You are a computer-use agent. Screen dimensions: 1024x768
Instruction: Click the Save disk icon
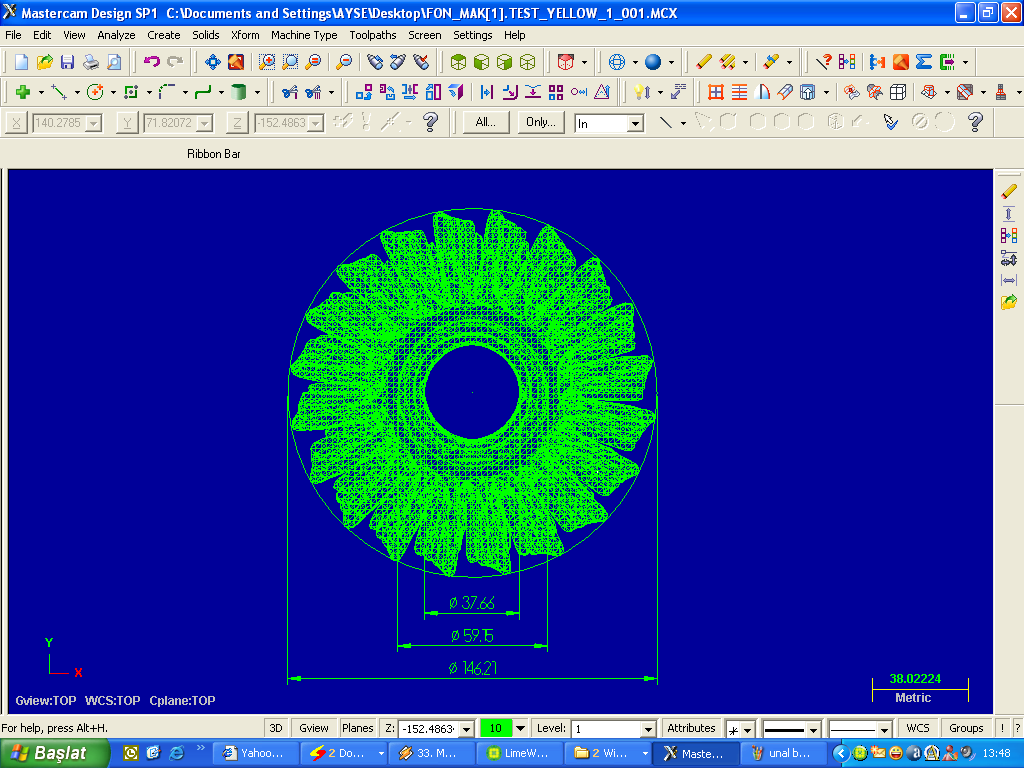point(67,62)
